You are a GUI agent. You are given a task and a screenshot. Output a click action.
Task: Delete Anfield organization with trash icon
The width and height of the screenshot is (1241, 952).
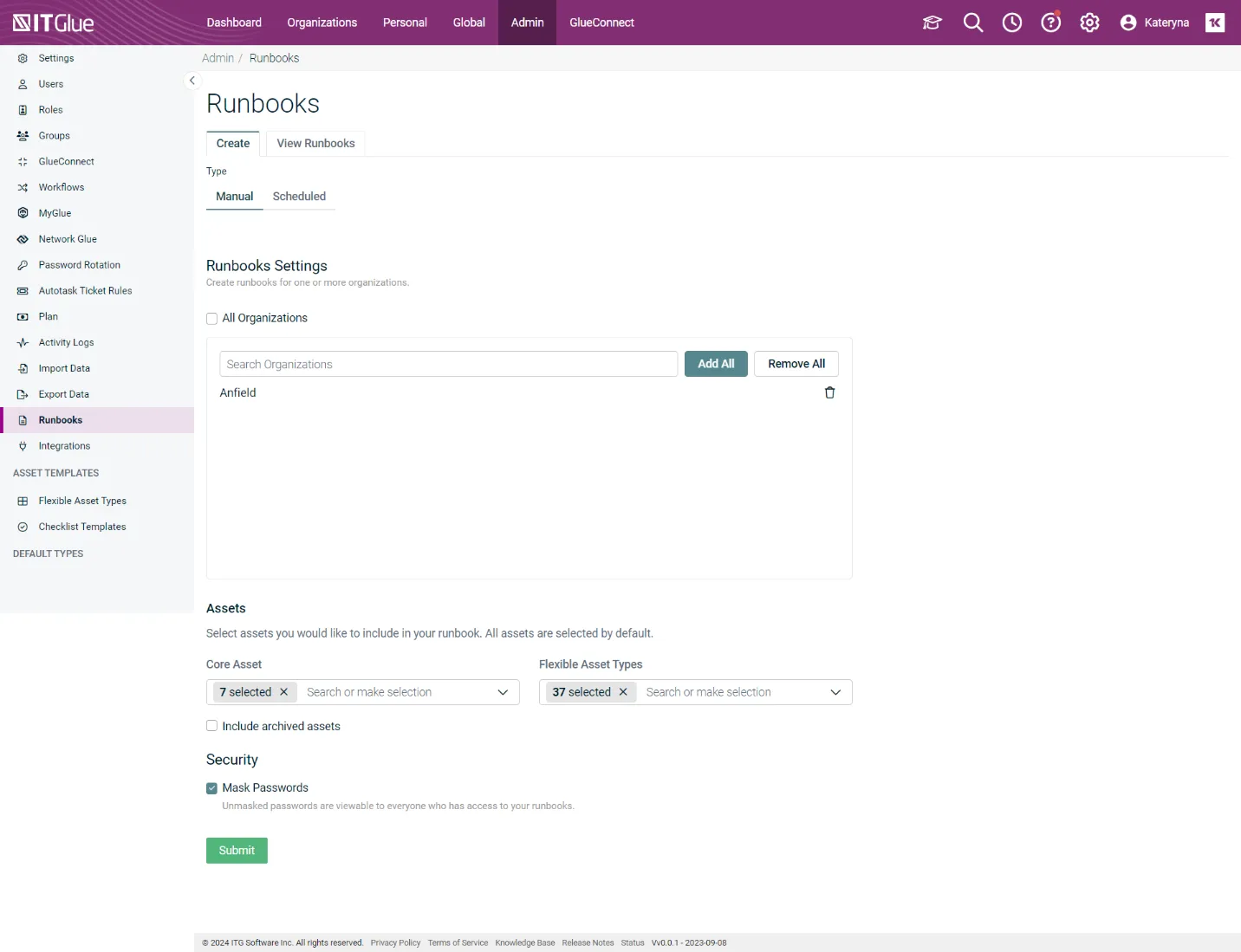pos(829,392)
